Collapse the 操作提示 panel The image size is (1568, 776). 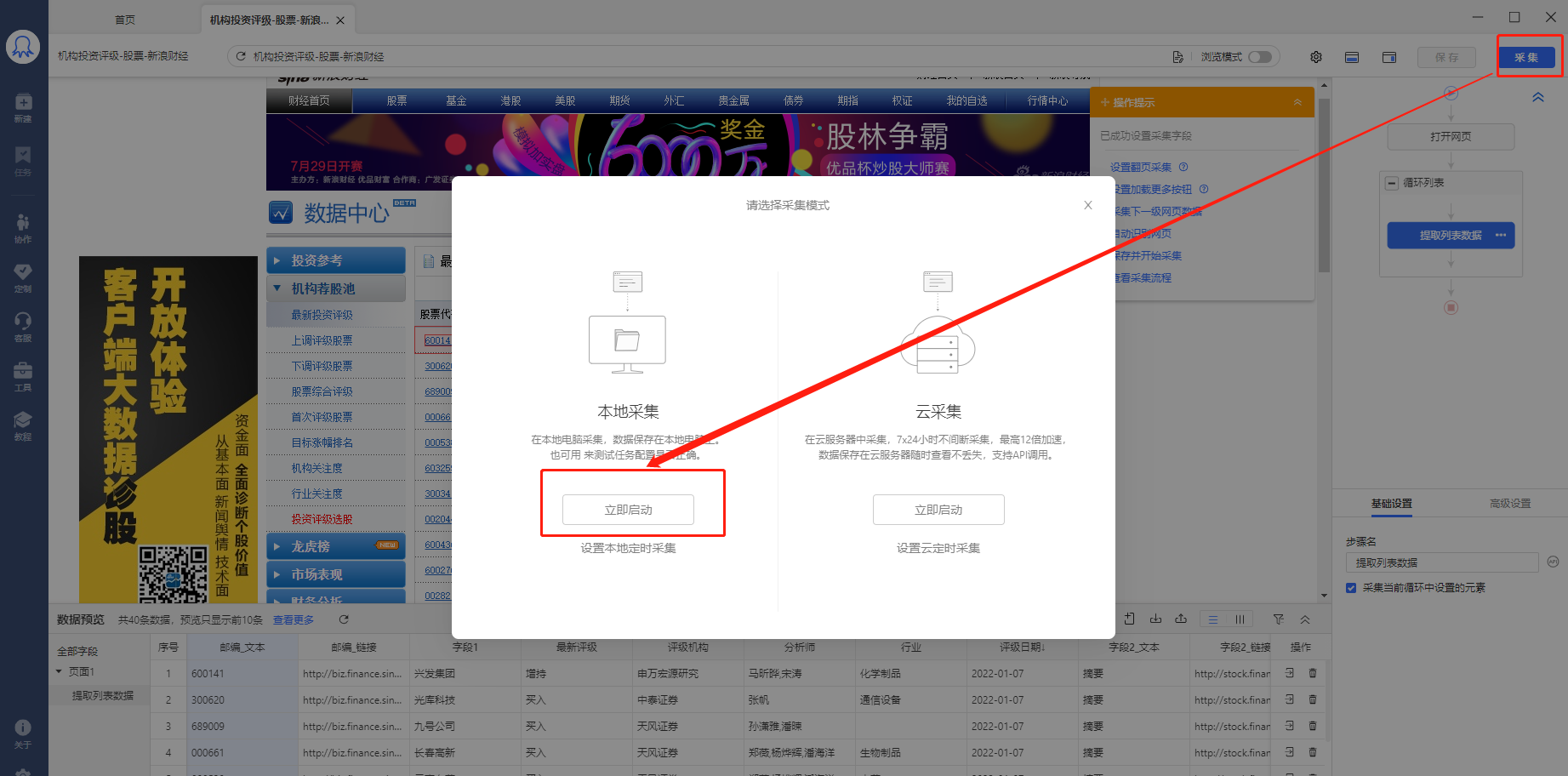point(1297,102)
